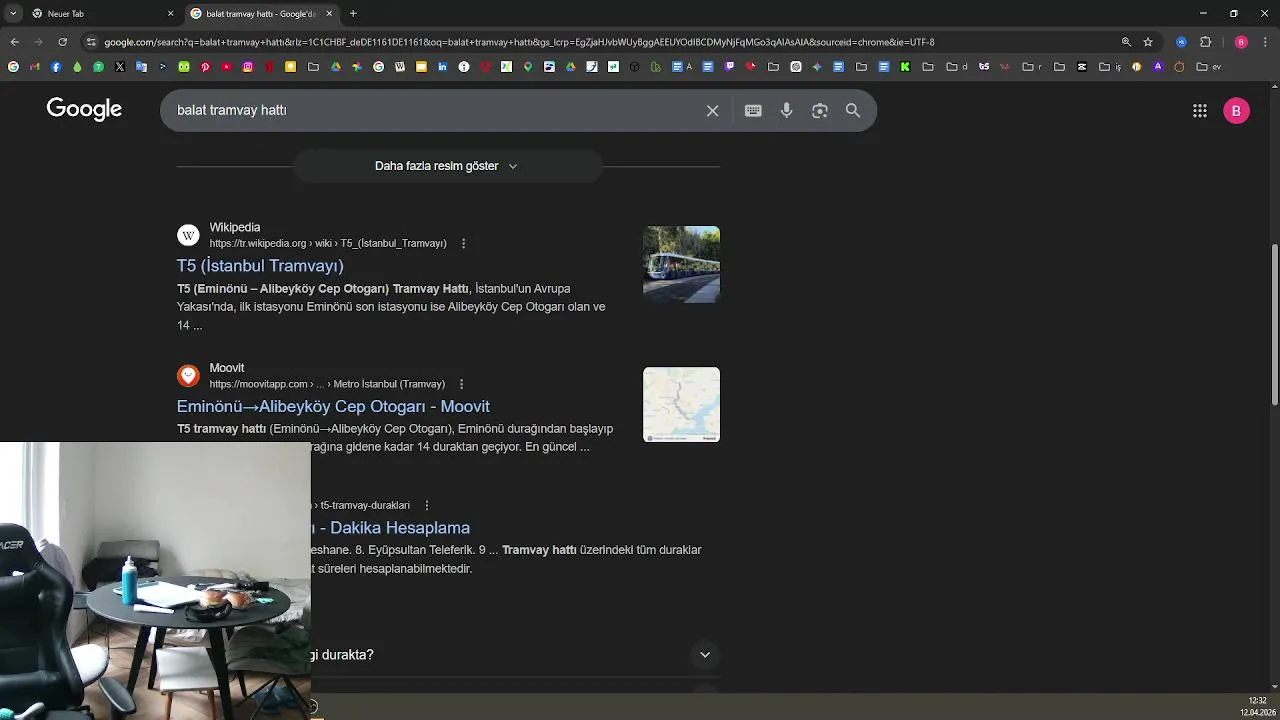Screen dimensions: 1280x720
Task: Search by image with the Google Lens icon
Action: 820,111
